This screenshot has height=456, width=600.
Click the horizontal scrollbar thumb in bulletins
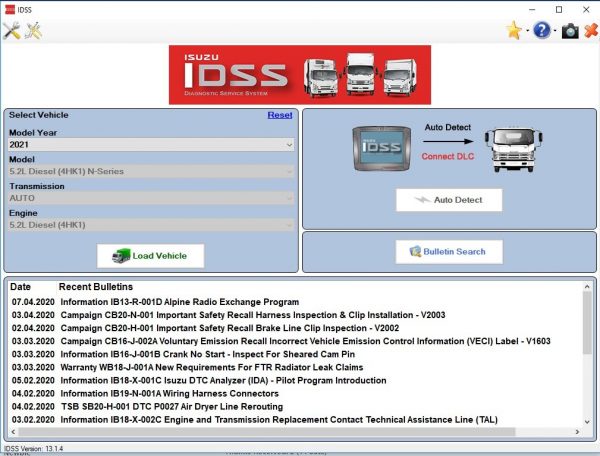pyautogui.click(x=267, y=432)
